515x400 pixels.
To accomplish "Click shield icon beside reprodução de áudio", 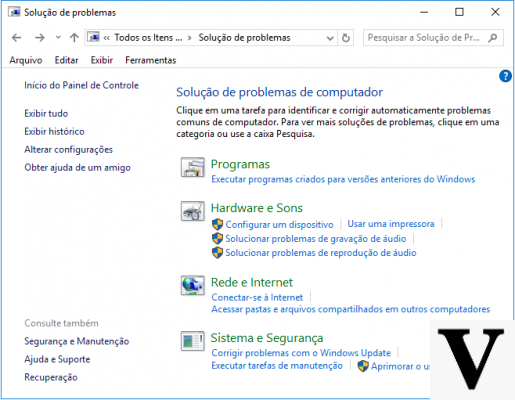I will click(x=217, y=253).
